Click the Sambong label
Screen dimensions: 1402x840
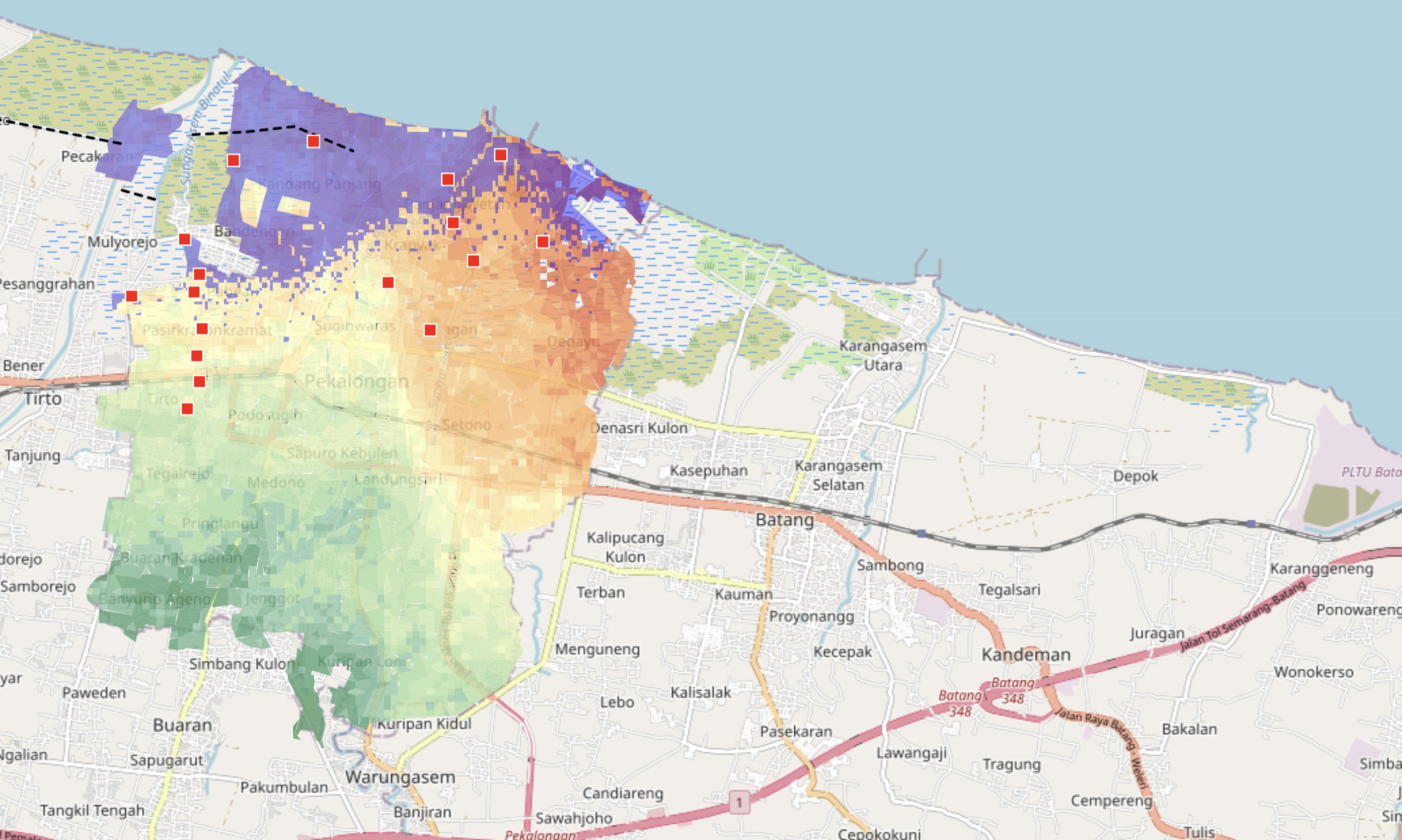click(890, 565)
